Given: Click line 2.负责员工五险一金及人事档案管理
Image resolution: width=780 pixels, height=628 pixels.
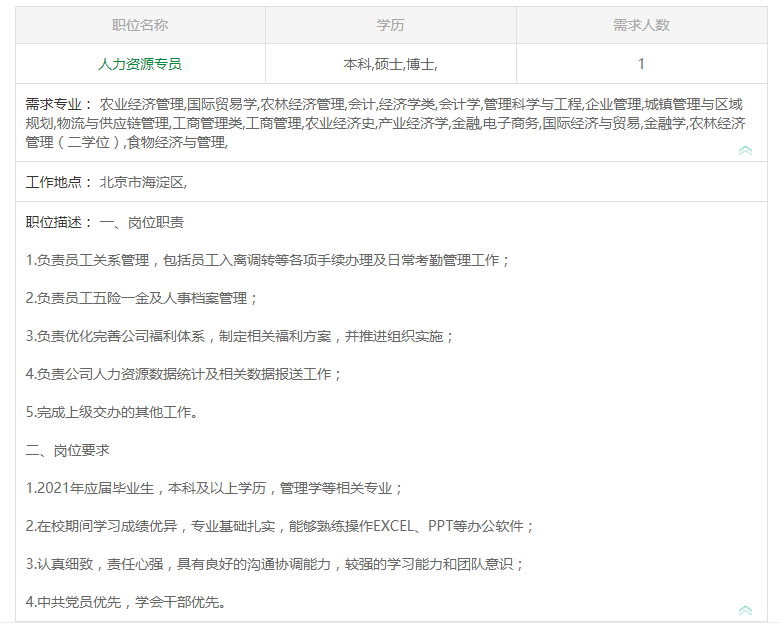Looking at the screenshot, I should pyautogui.click(x=142, y=298).
